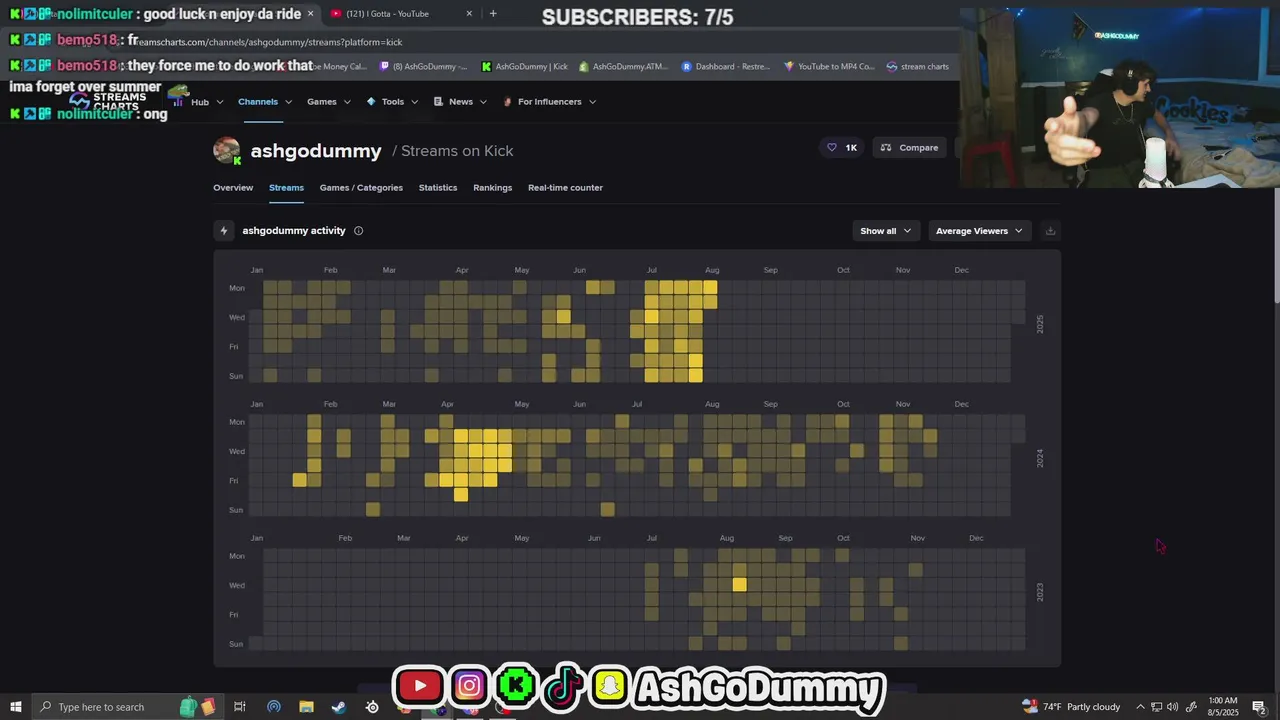This screenshot has width=1280, height=720.
Task: Open Task View from the taskbar
Action: (240, 707)
